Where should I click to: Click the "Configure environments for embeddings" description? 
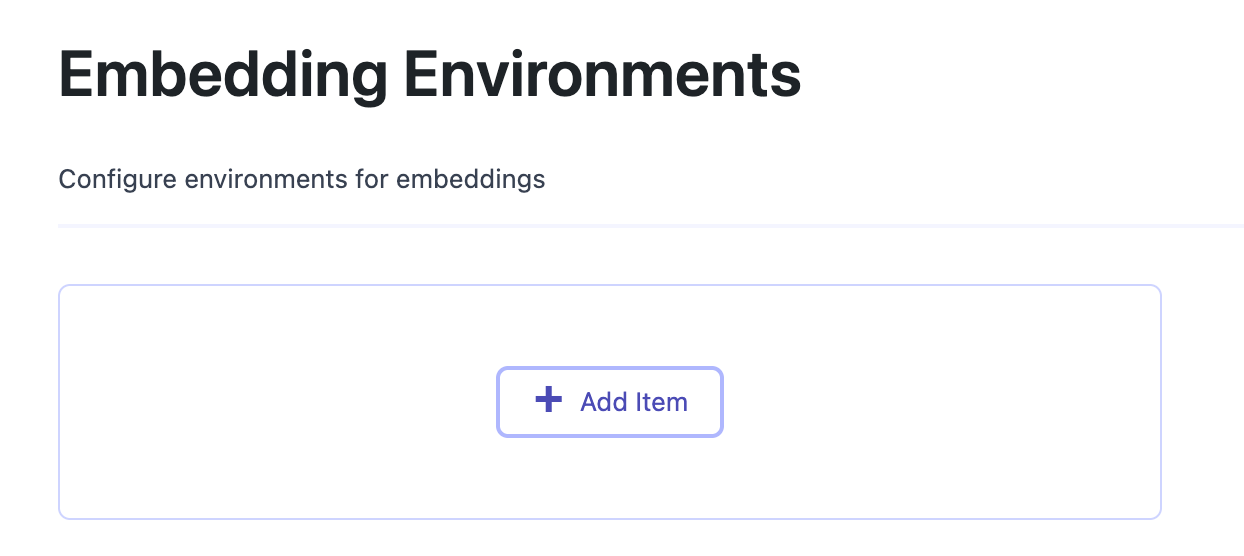(x=302, y=180)
